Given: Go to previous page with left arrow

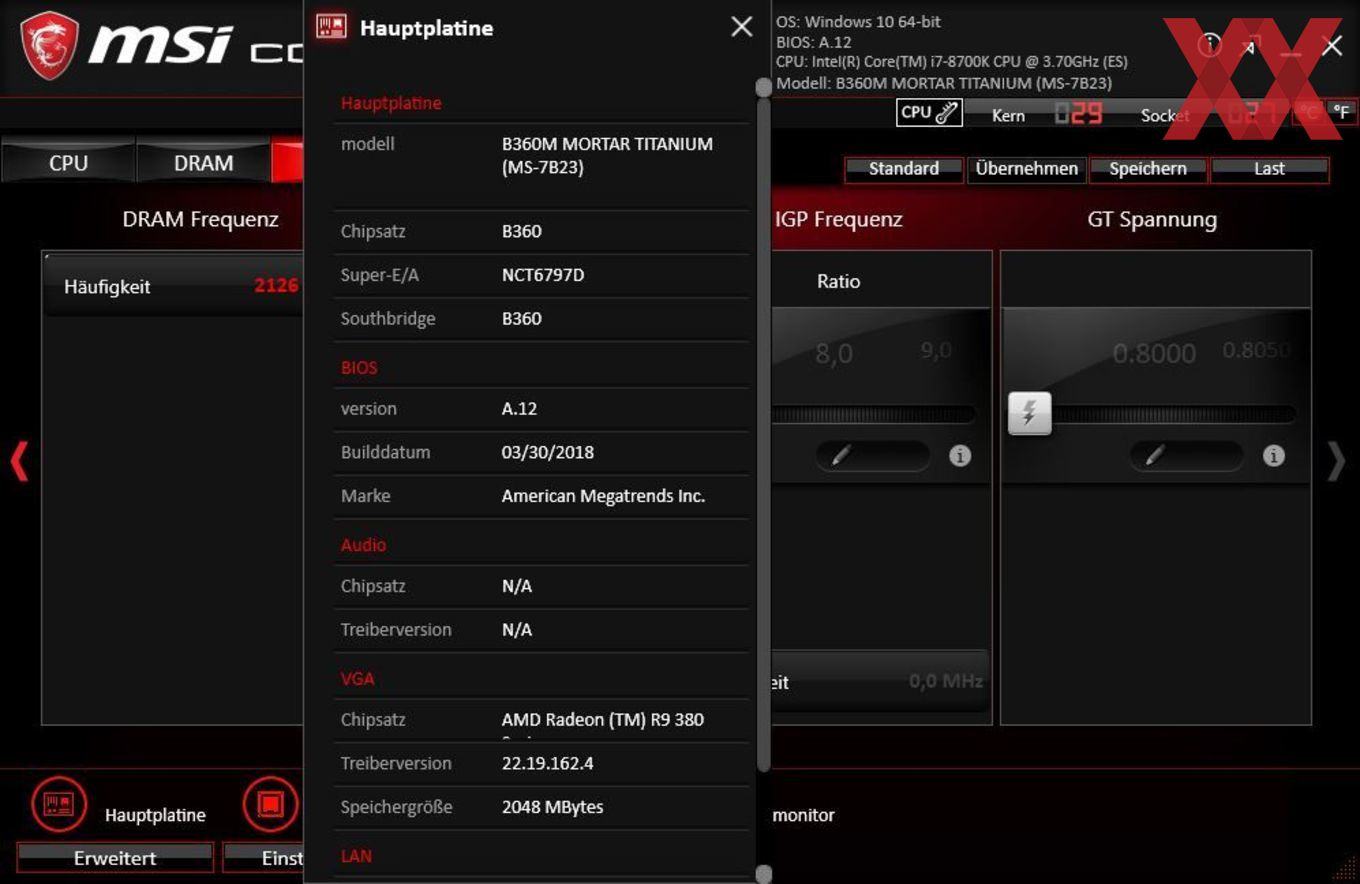Looking at the screenshot, I should point(19,461).
